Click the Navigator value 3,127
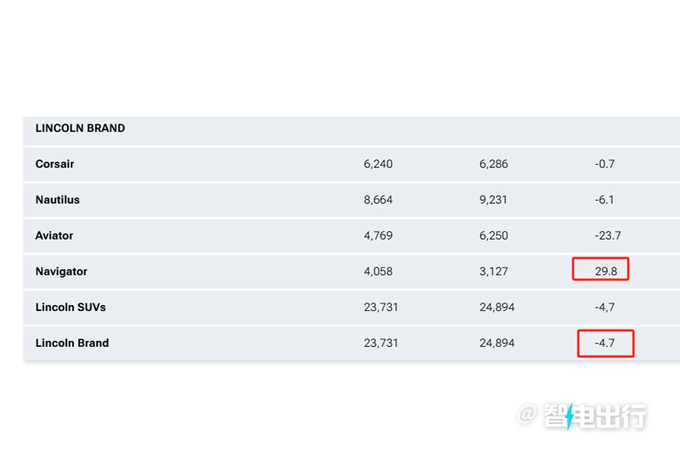 (494, 272)
